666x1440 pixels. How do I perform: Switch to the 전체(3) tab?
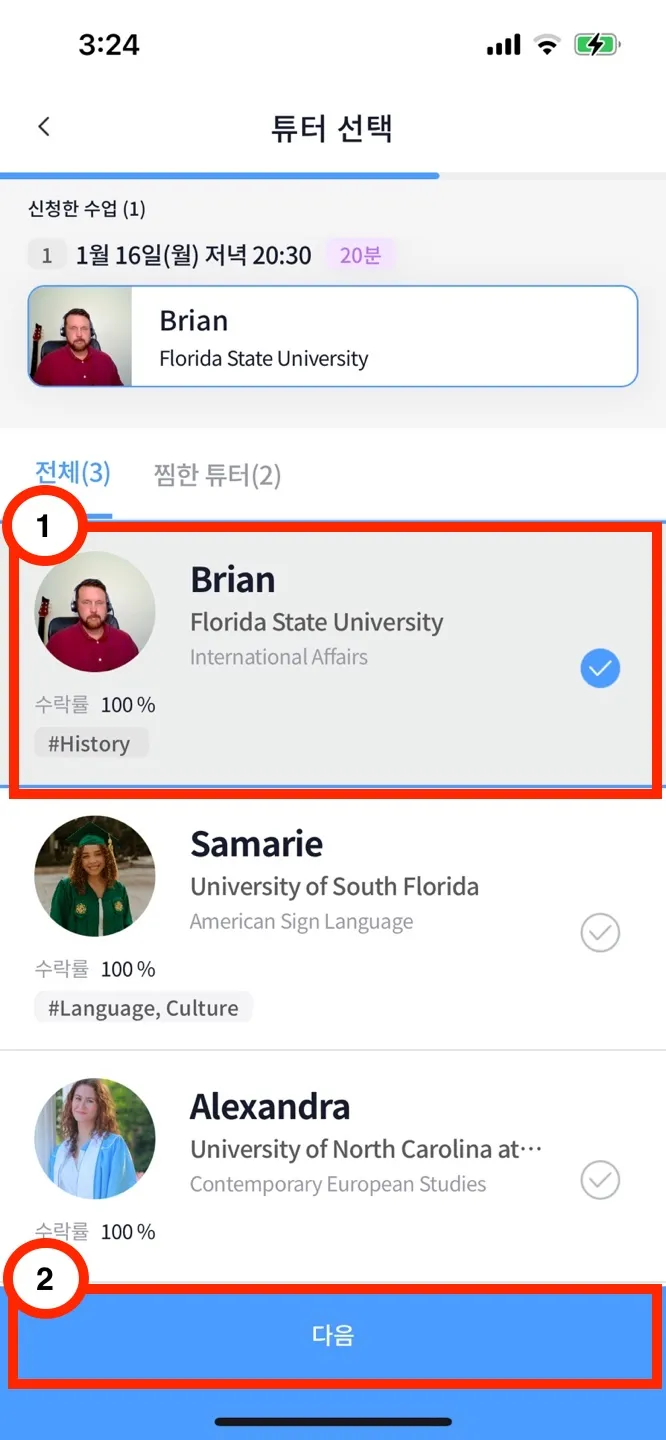72,473
